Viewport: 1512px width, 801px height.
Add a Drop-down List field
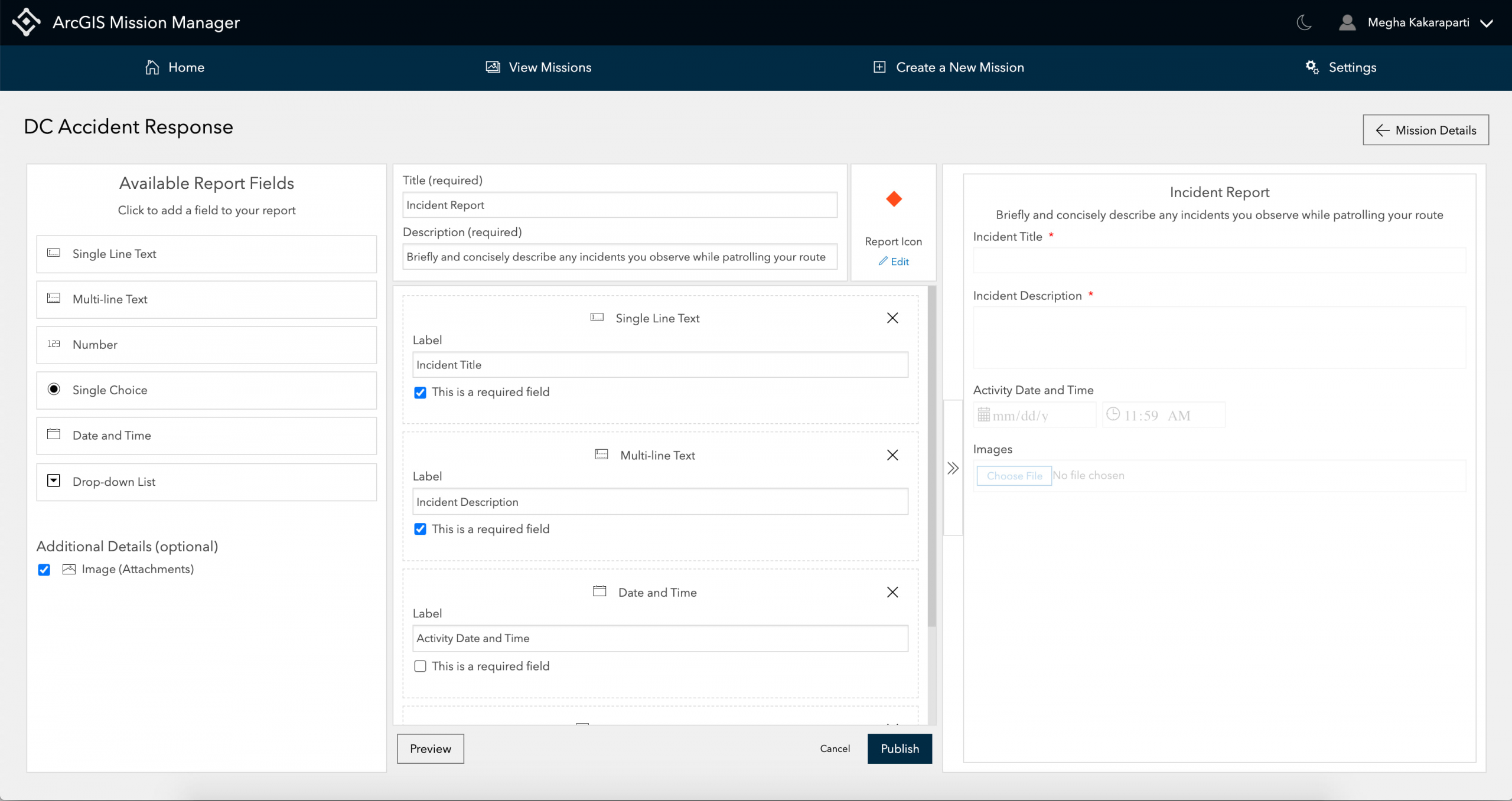click(206, 482)
